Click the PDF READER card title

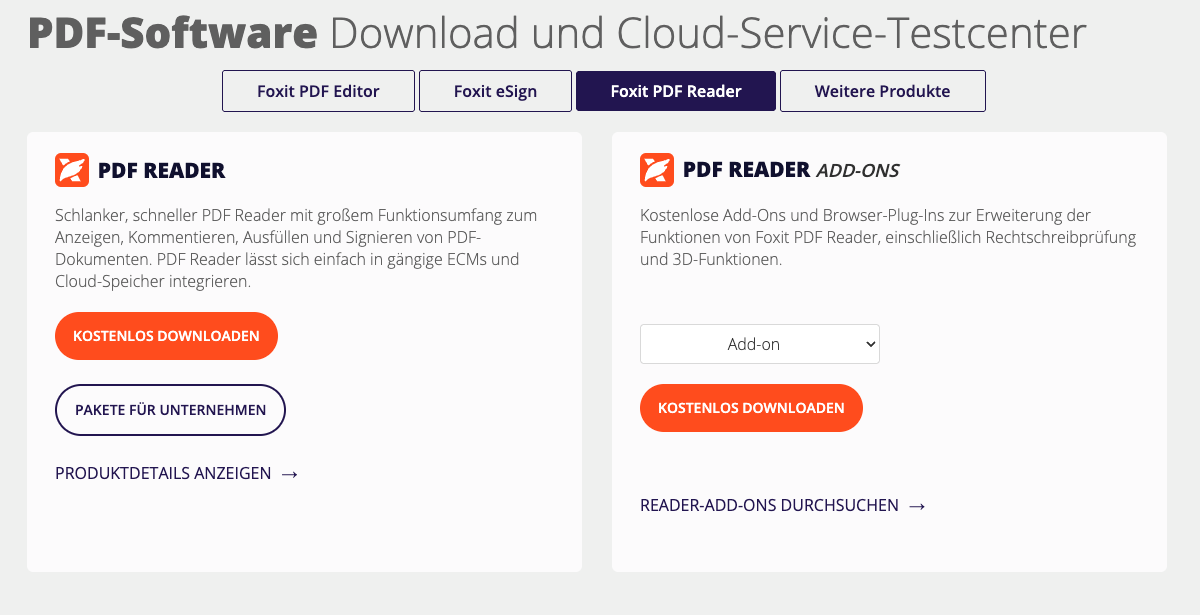pyautogui.click(x=161, y=171)
